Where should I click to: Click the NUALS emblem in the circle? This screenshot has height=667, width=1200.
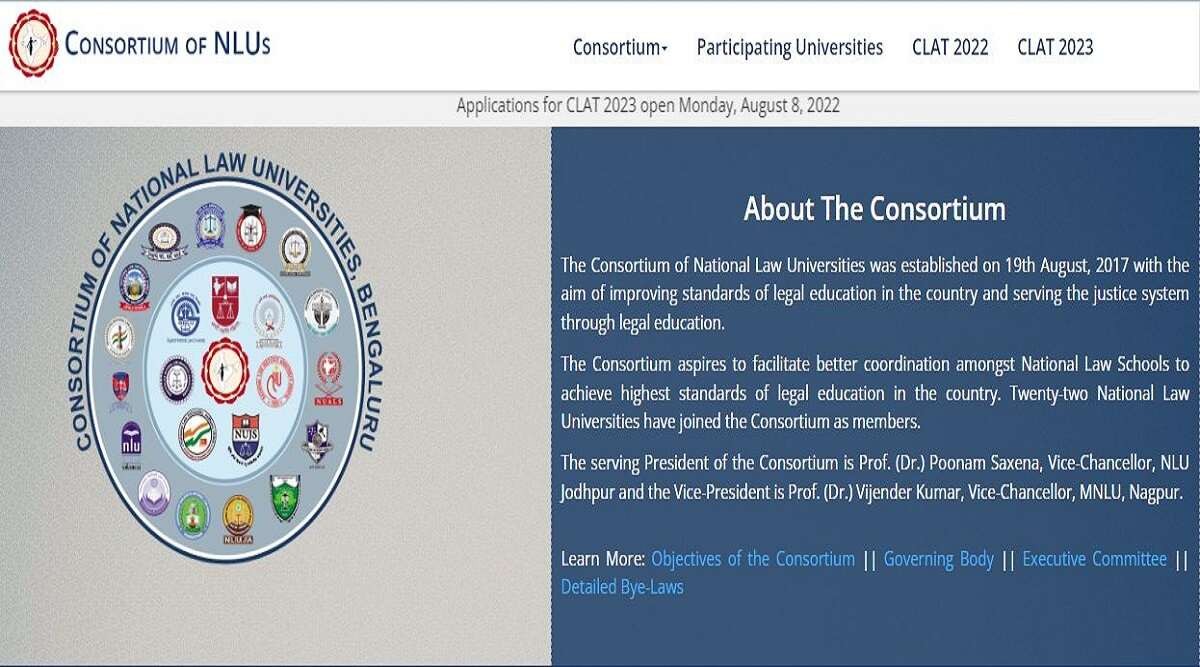(329, 377)
